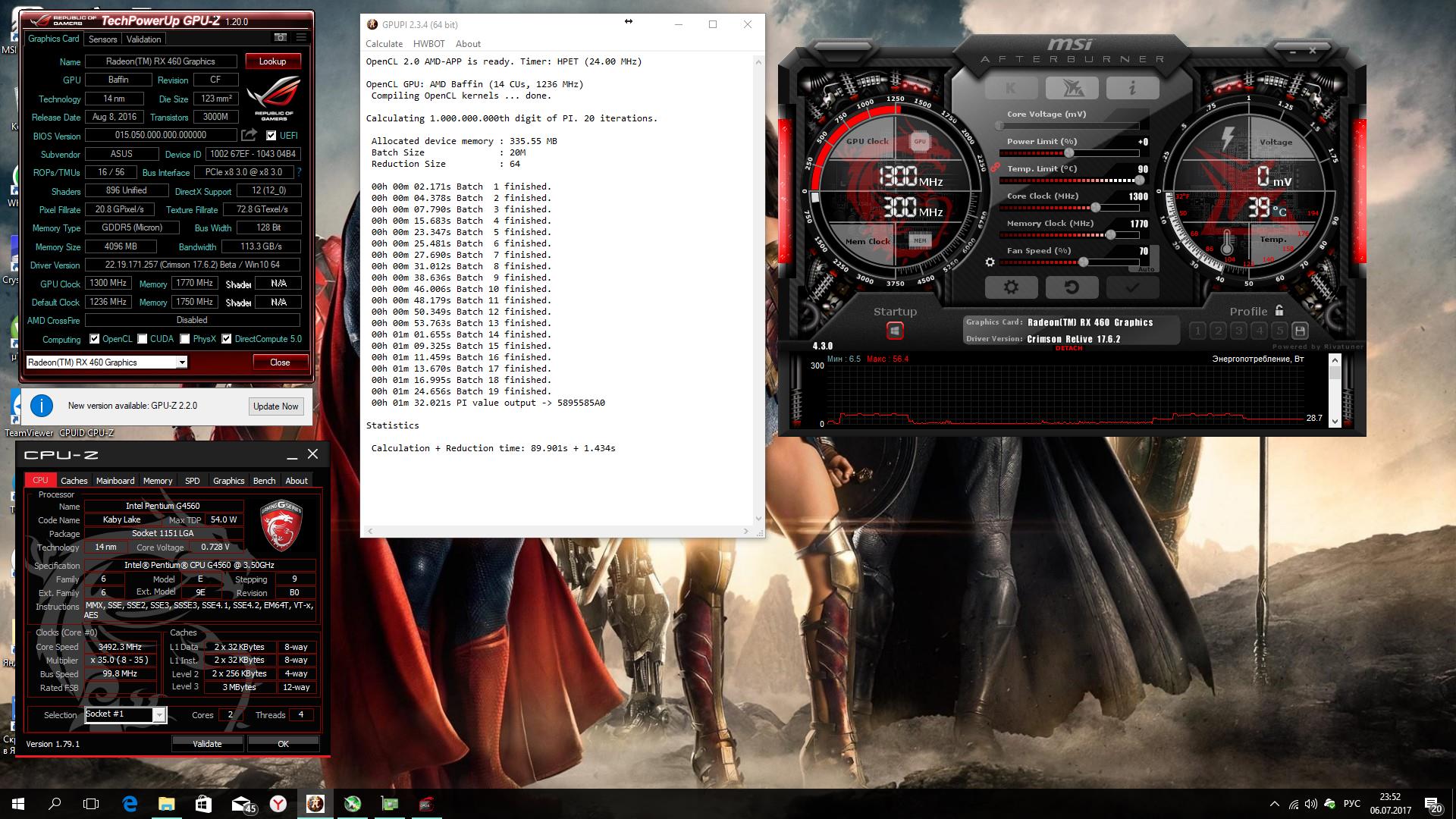The image size is (1456, 819).
Task: Open Mail app on taskbar
Action: point(242,804)
